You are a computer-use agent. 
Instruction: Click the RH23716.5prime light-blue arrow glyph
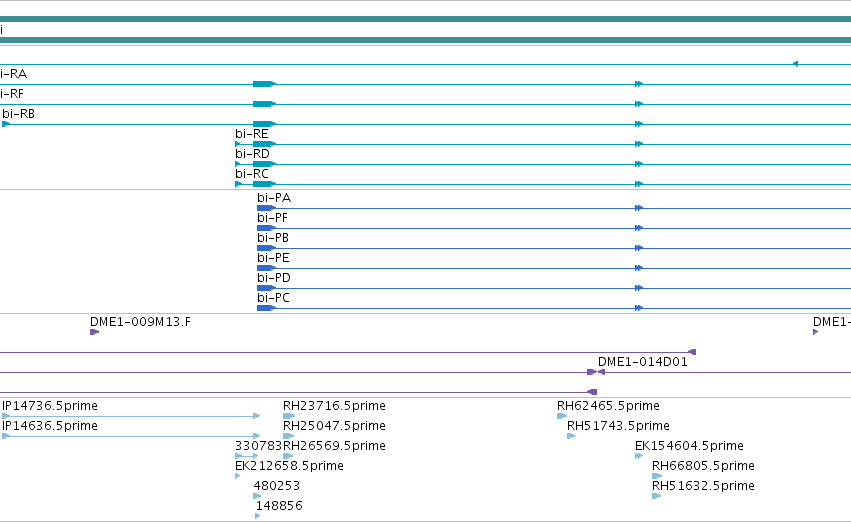[x=289, y=416]
